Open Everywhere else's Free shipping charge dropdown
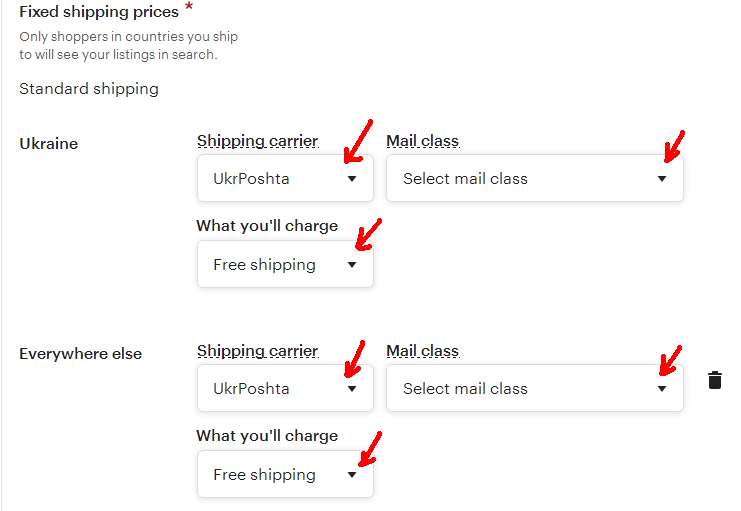 [x=285, y=474]
